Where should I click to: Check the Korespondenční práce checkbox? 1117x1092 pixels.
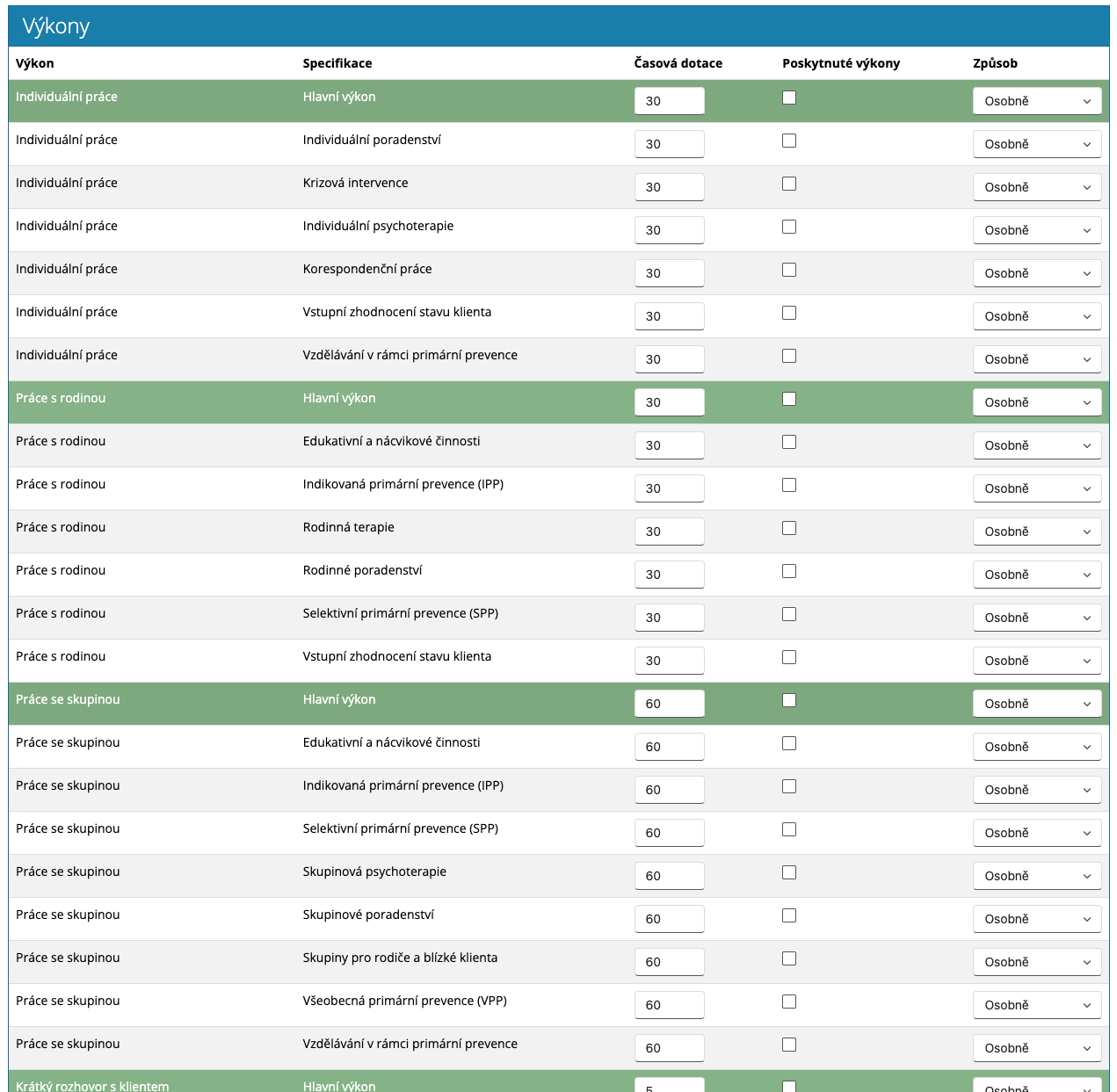(x=789, y=270)
